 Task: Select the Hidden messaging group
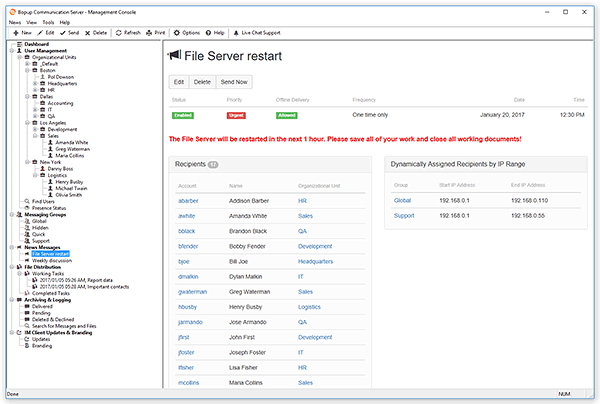pos(40,228)
